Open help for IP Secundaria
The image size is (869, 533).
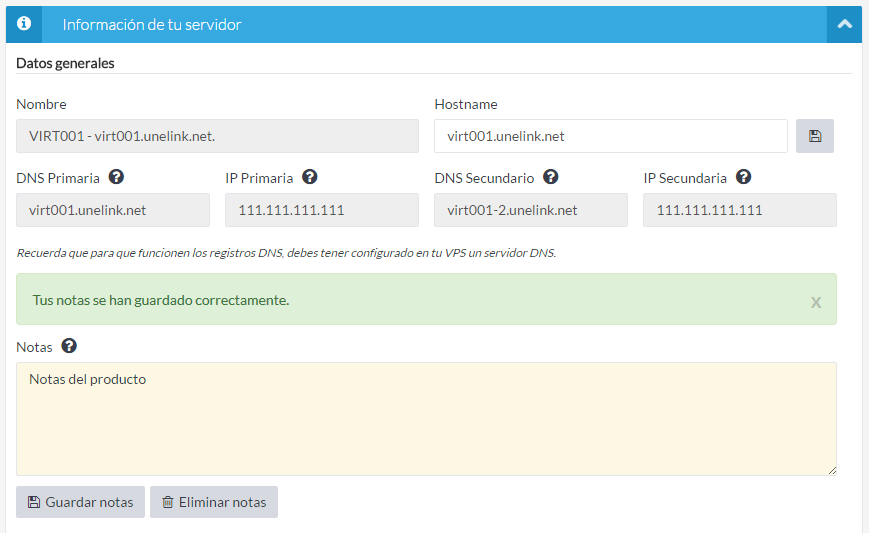743,177
